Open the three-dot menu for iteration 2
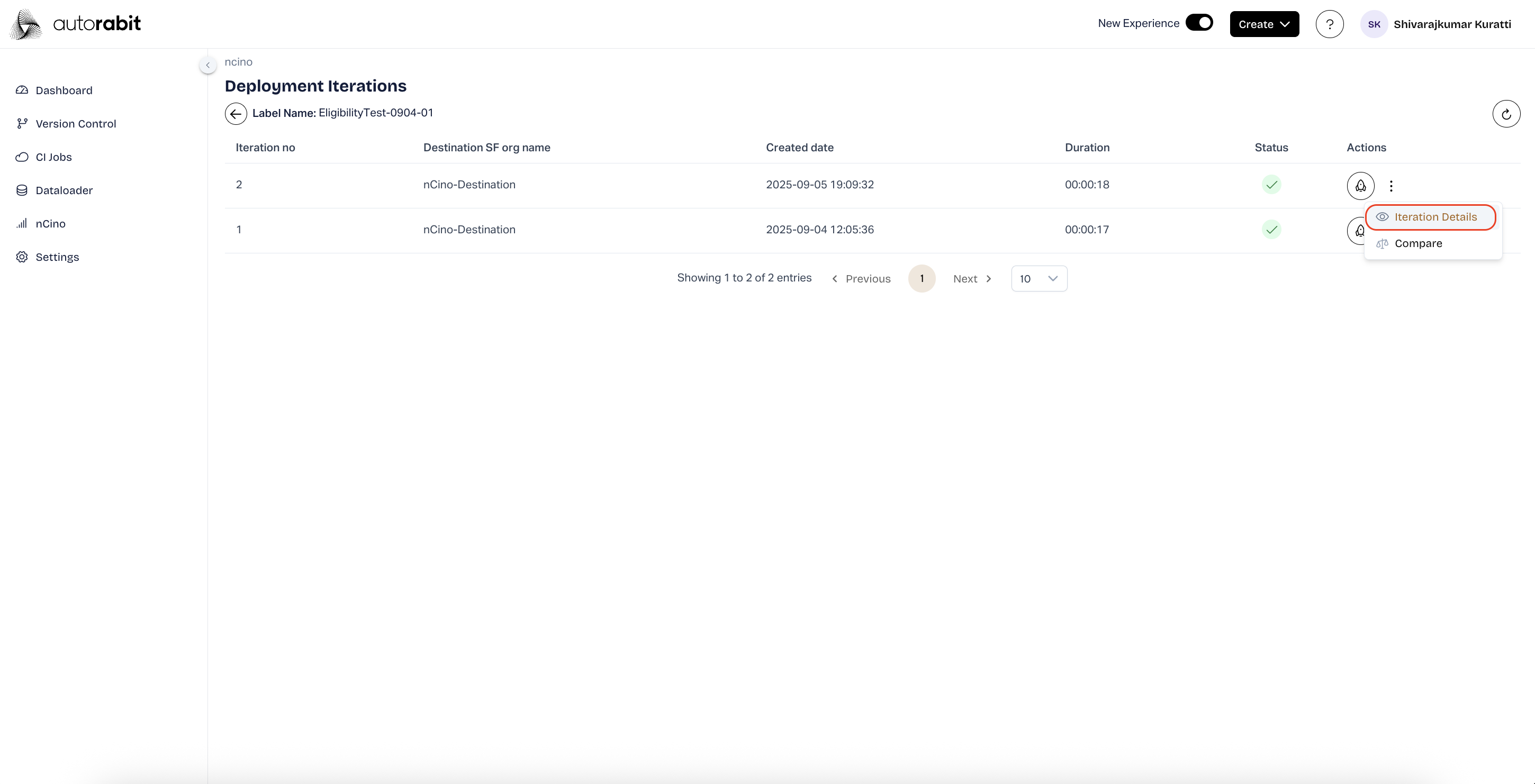 tap(1391, 186)
